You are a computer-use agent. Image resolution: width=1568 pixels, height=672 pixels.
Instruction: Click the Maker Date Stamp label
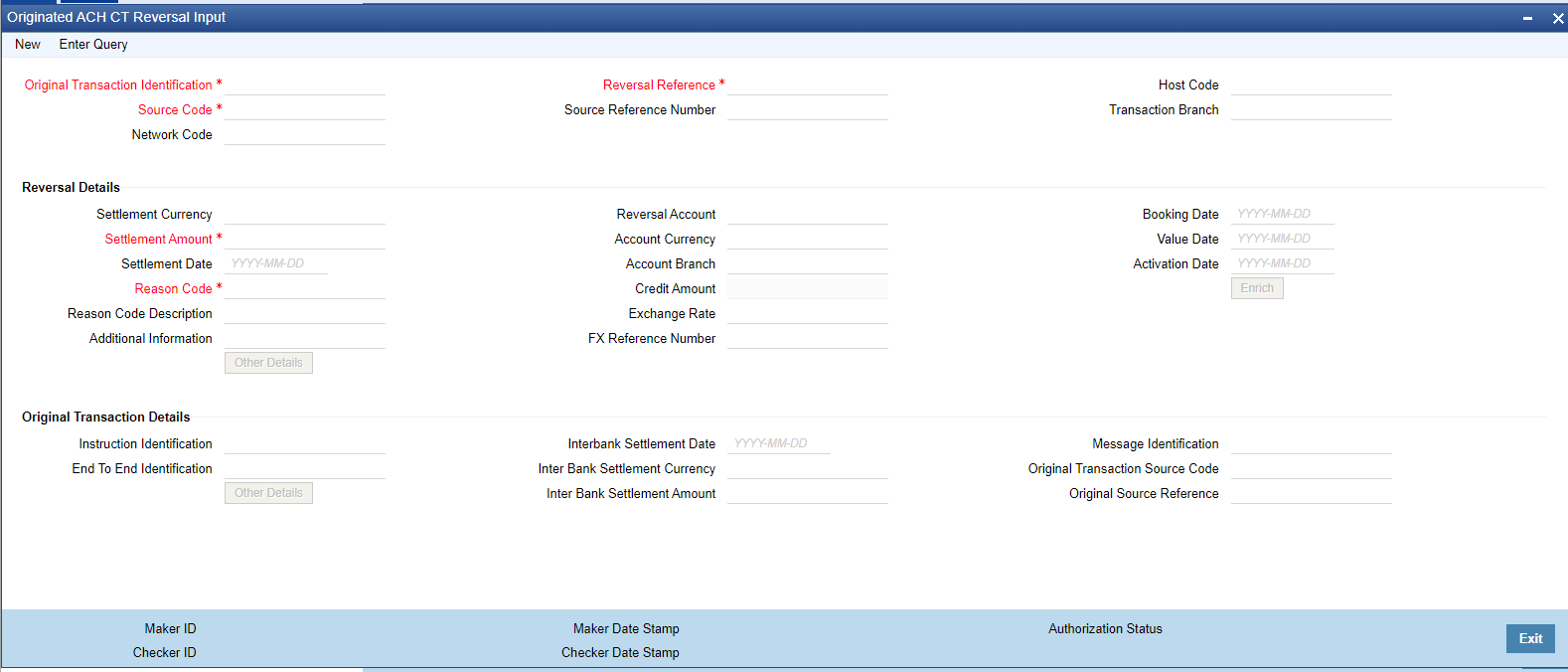coord(626,628)
